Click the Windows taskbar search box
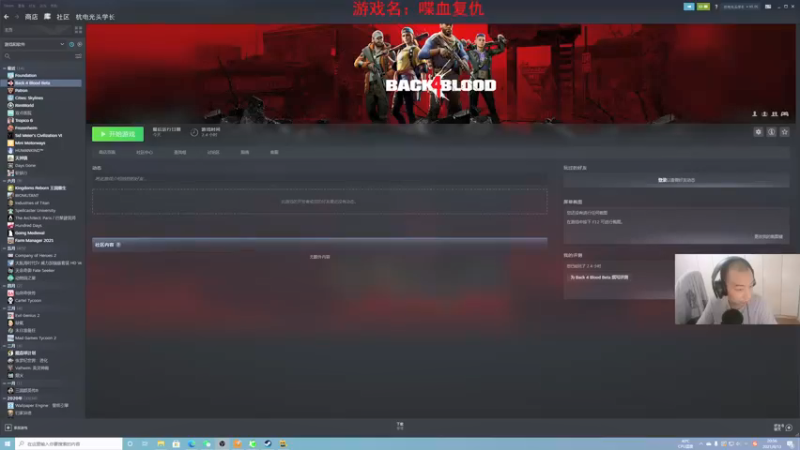 tap(69, 444)
